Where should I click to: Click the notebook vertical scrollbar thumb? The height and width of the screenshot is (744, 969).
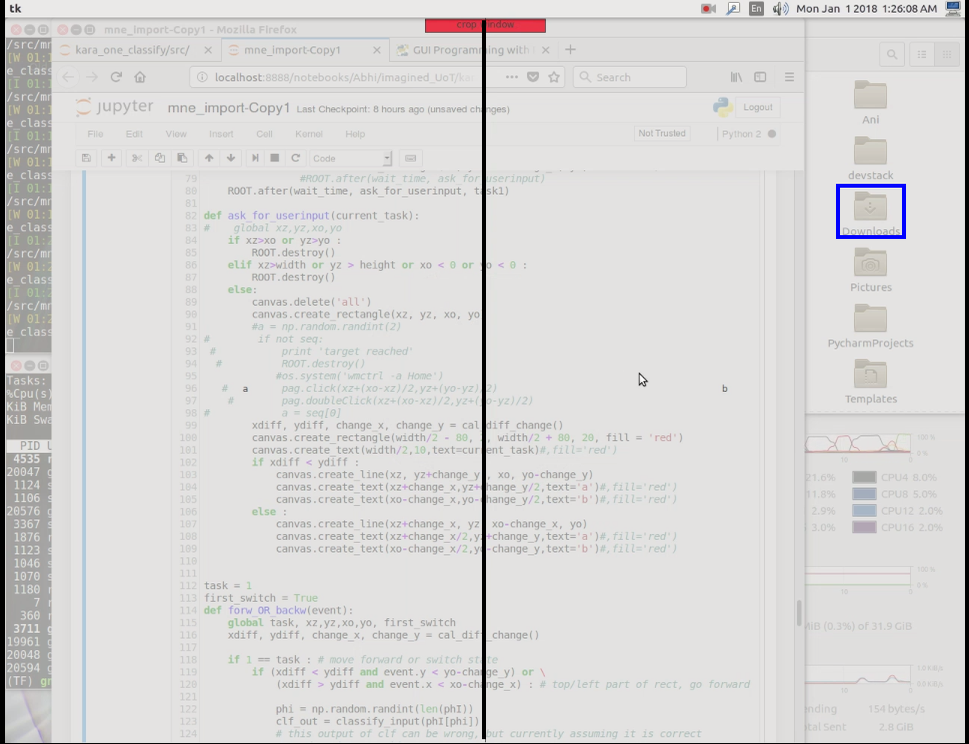pyautogui.click(x=799, y=613)
